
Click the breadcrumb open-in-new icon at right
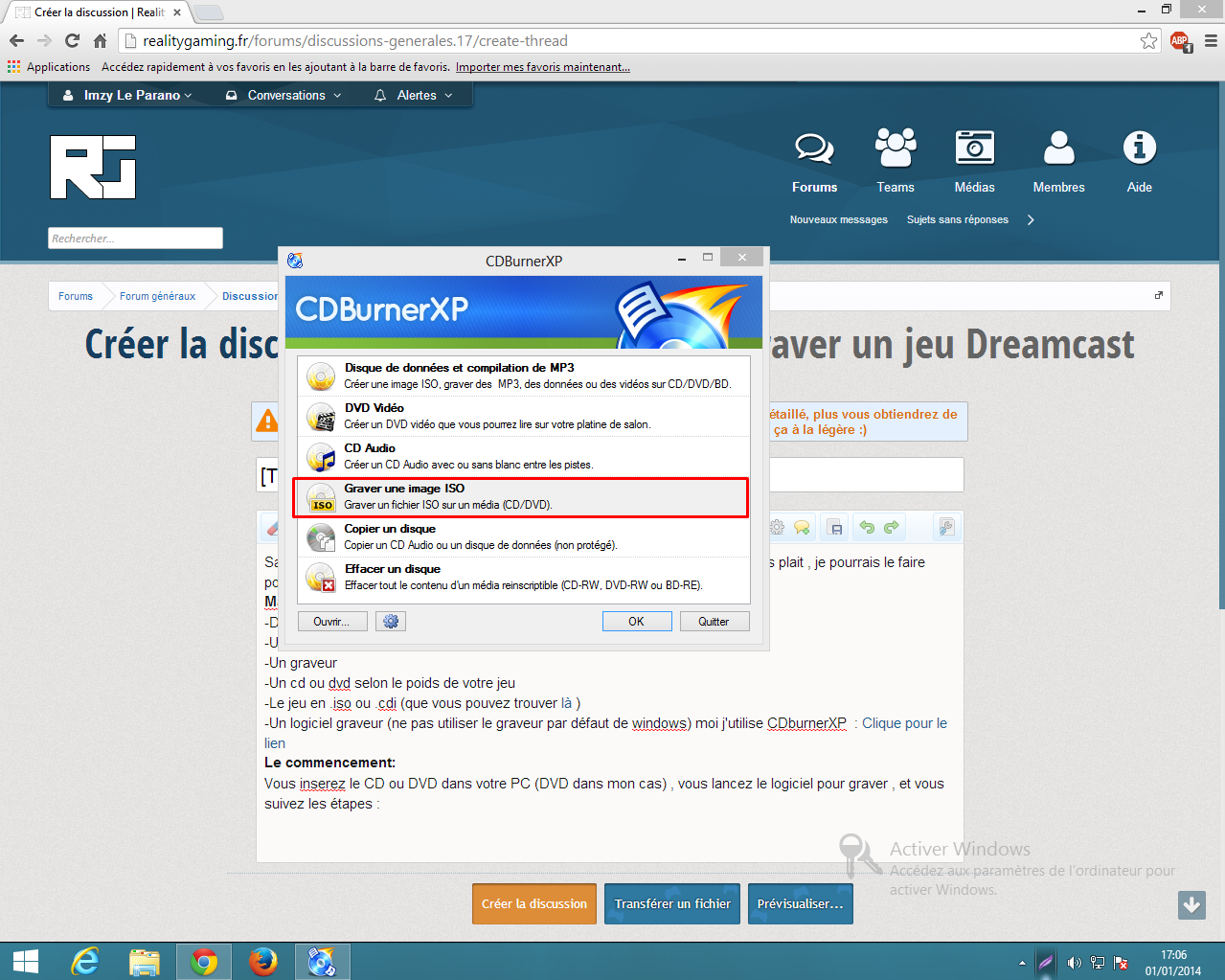1159,295
